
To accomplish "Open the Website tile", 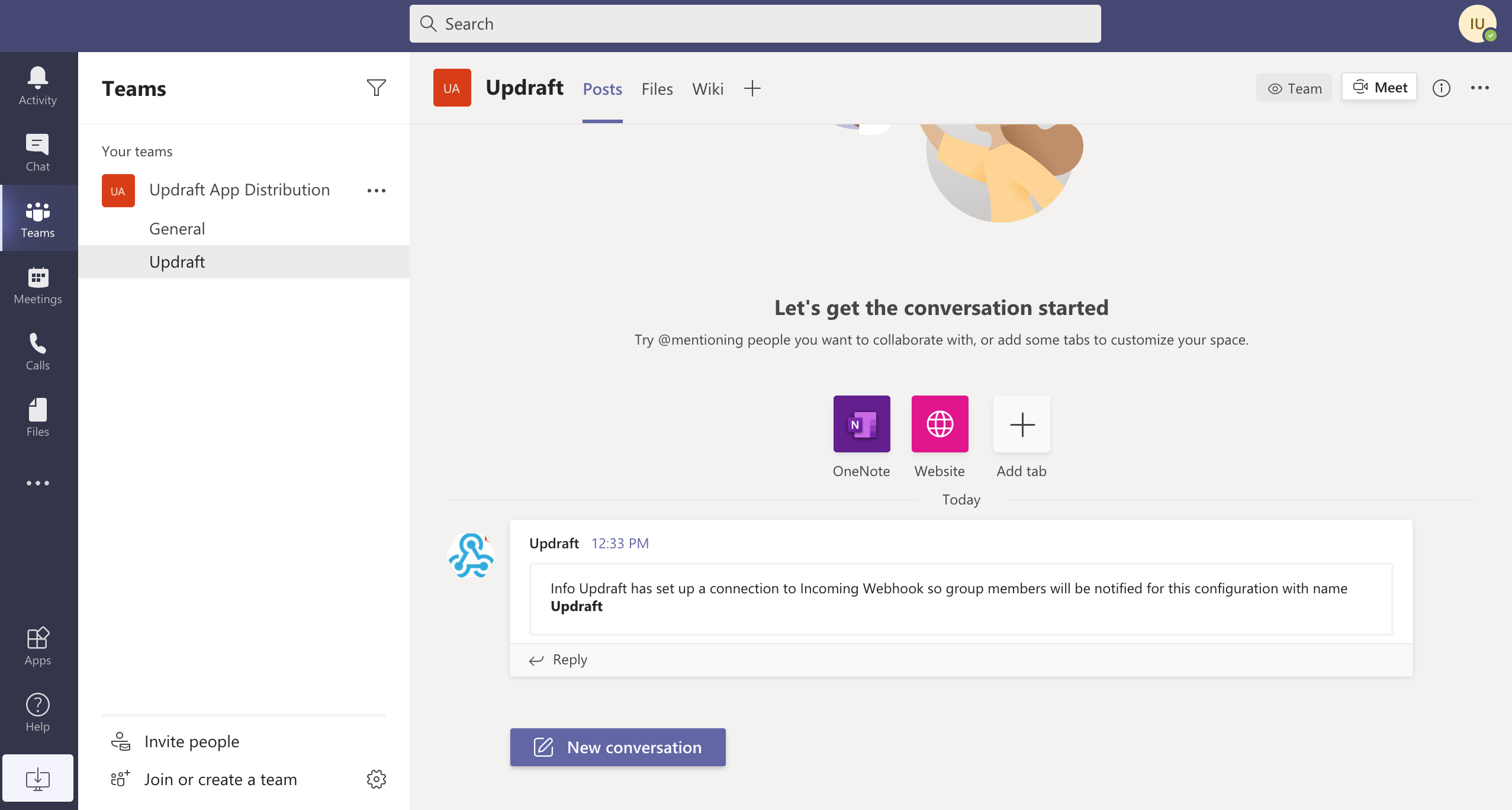I will pos(940,424).
